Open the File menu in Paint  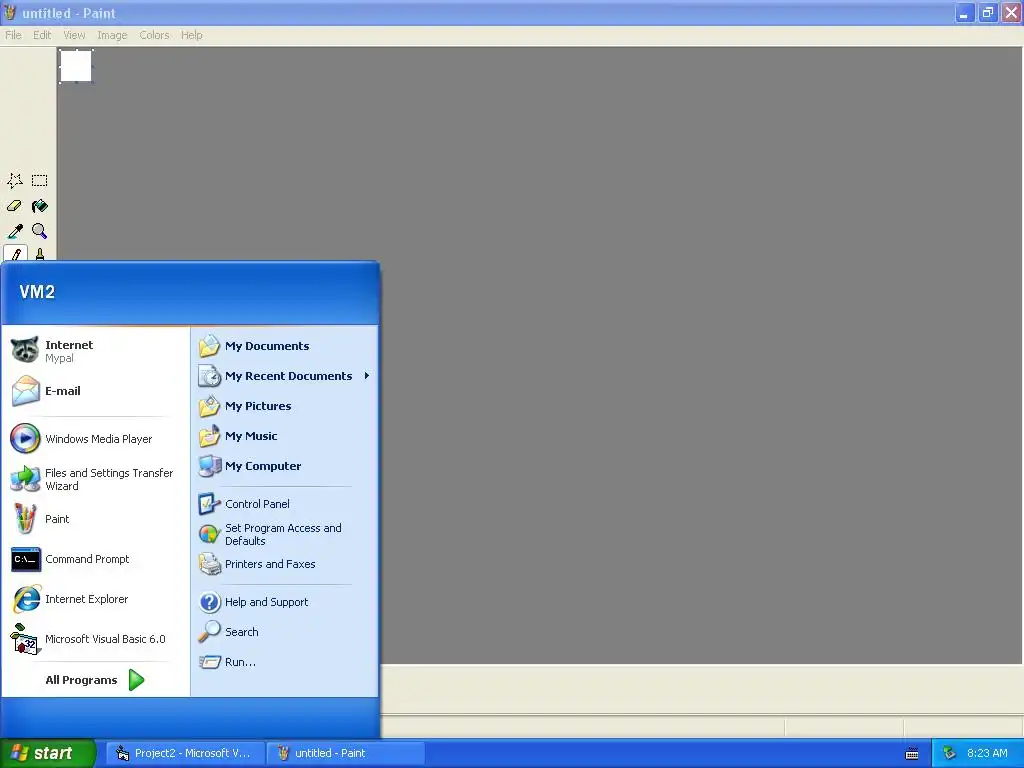(x=13, y=35)
